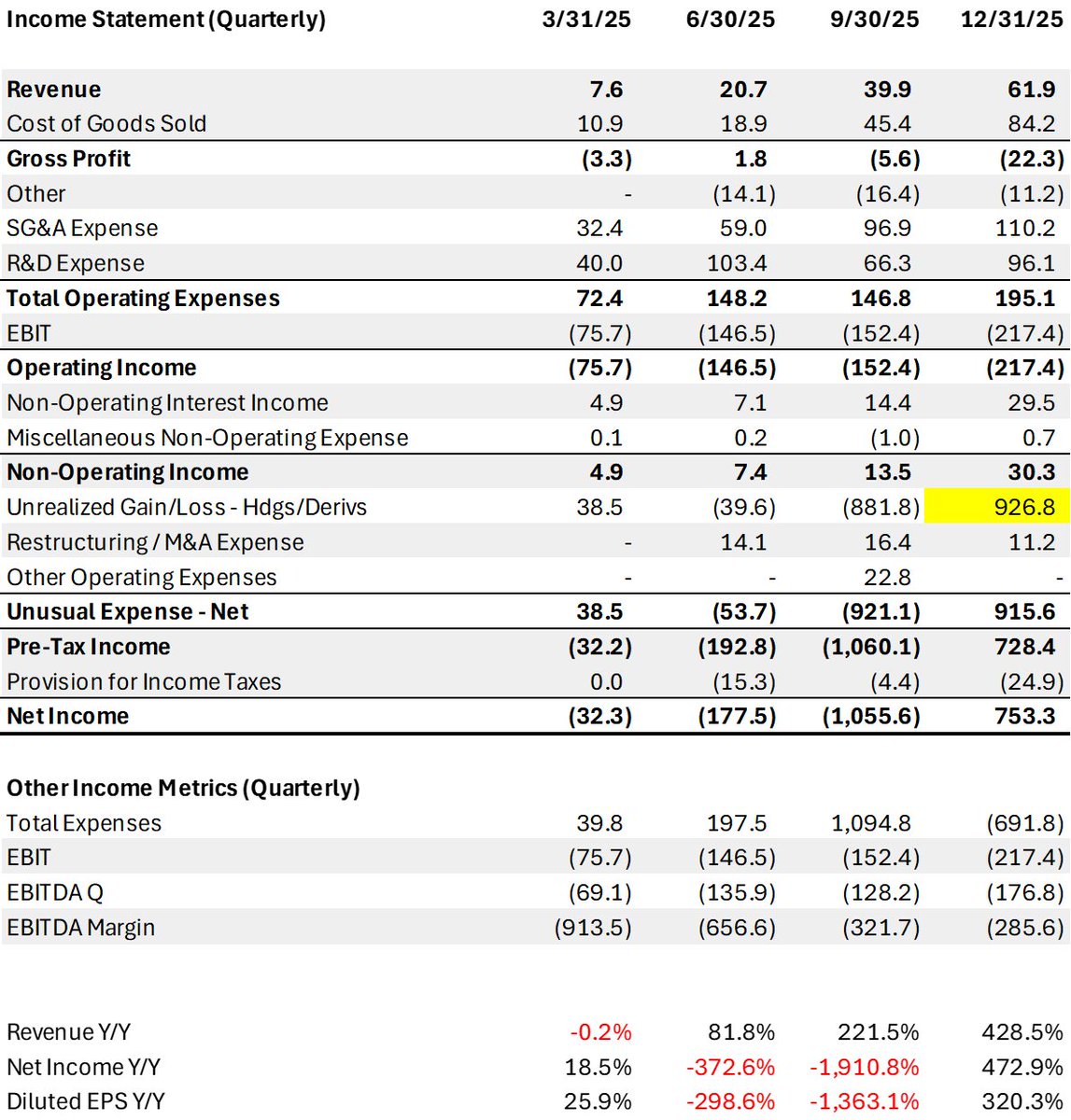Click 'Provision for Income Taxes' label
Image resolution: width=1071 pixels, height=1120 pixels.
click(x=144, y=682)
